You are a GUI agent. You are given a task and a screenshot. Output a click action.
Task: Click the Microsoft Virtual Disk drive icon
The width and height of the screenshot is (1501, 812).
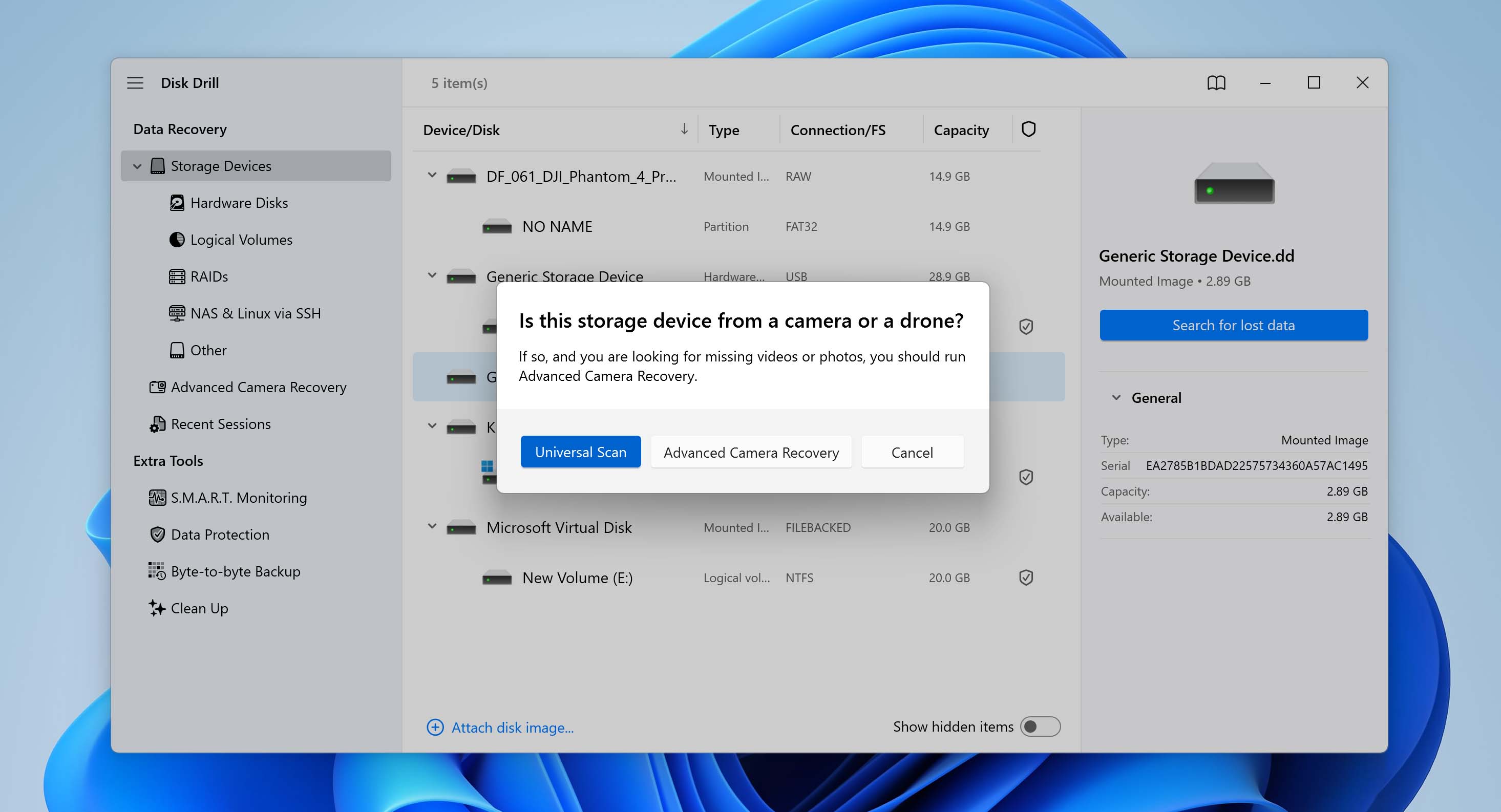461,528
